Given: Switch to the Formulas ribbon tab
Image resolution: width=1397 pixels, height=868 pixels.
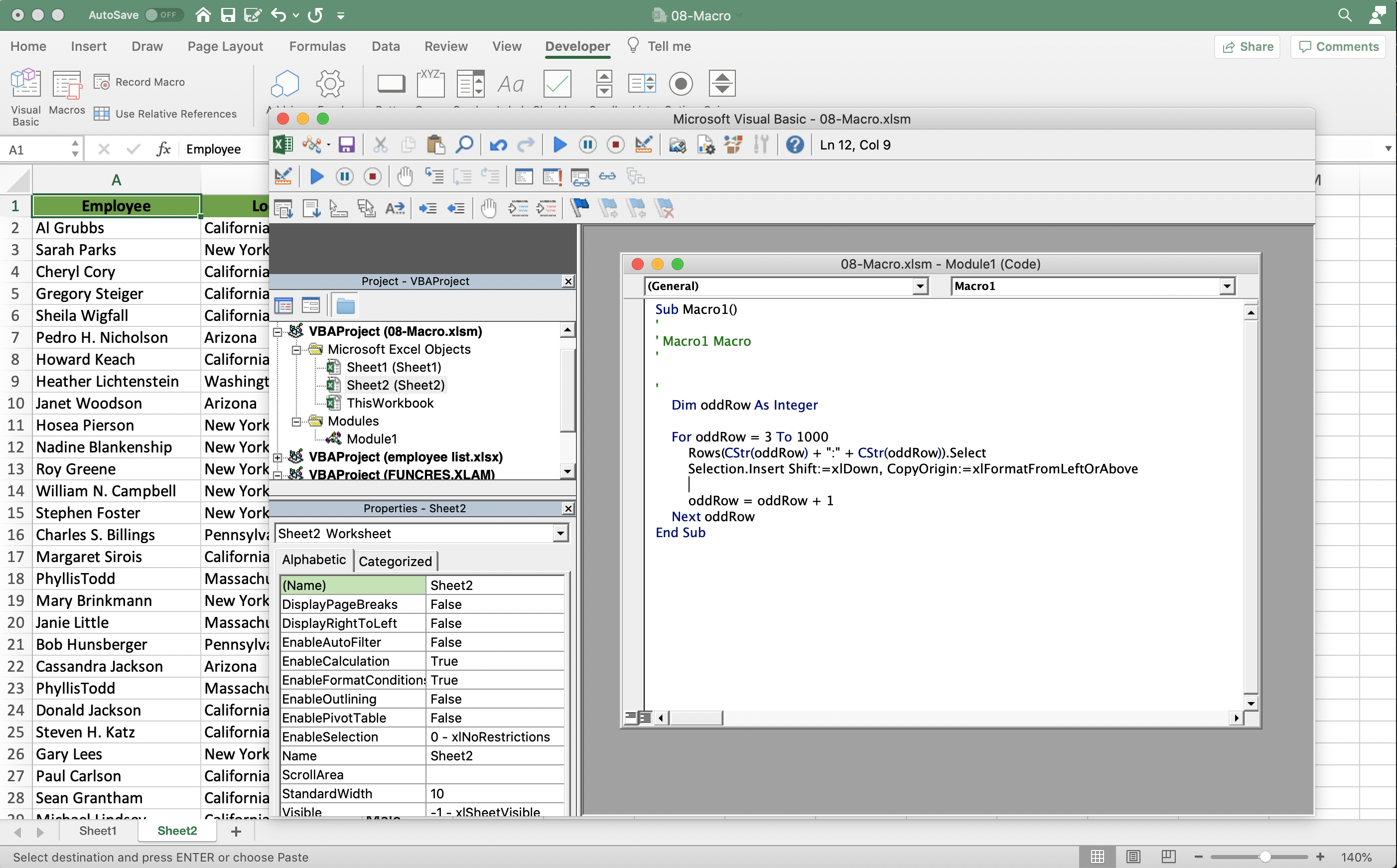Looking at the screenshot, I should [317, 46].
